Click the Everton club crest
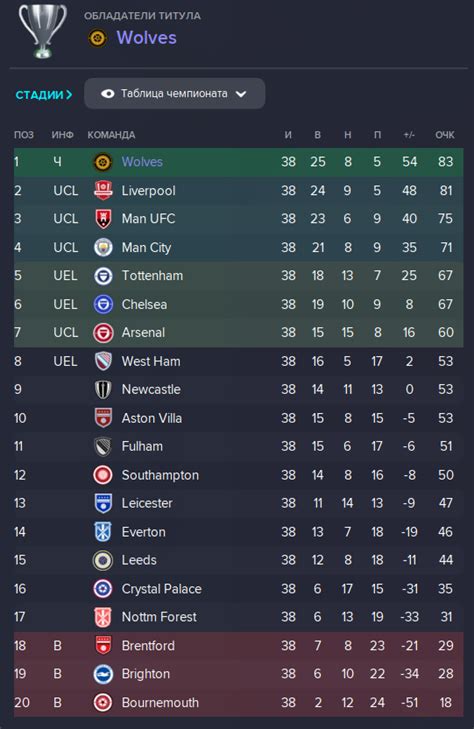 (x=103, y=532)
